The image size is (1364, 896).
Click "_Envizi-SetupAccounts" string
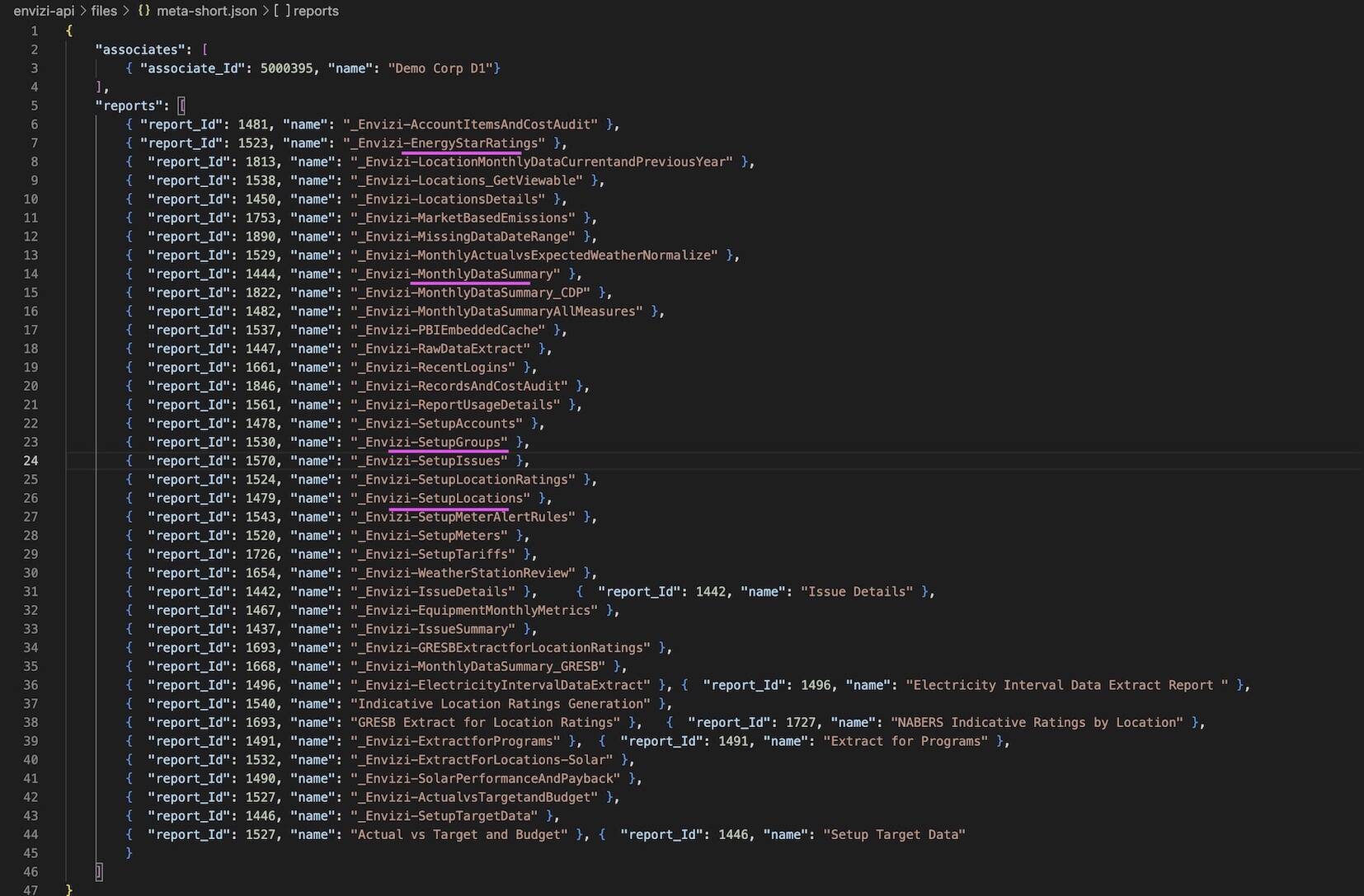[436, 424]
